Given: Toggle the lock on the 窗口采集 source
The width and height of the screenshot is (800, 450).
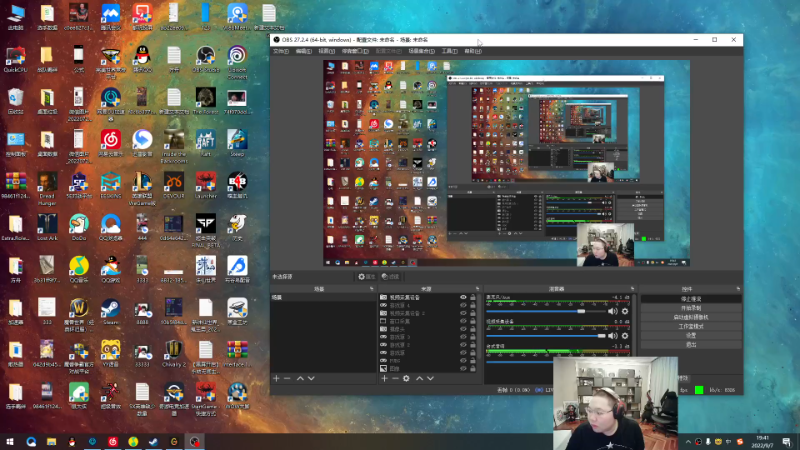Looking at the screenshot, I should [x=473, y=321].
